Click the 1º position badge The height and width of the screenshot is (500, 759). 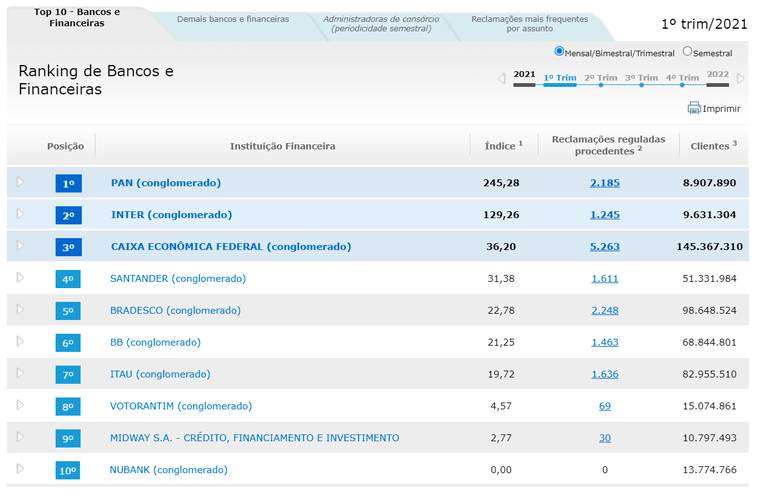[x=68, y=183]
